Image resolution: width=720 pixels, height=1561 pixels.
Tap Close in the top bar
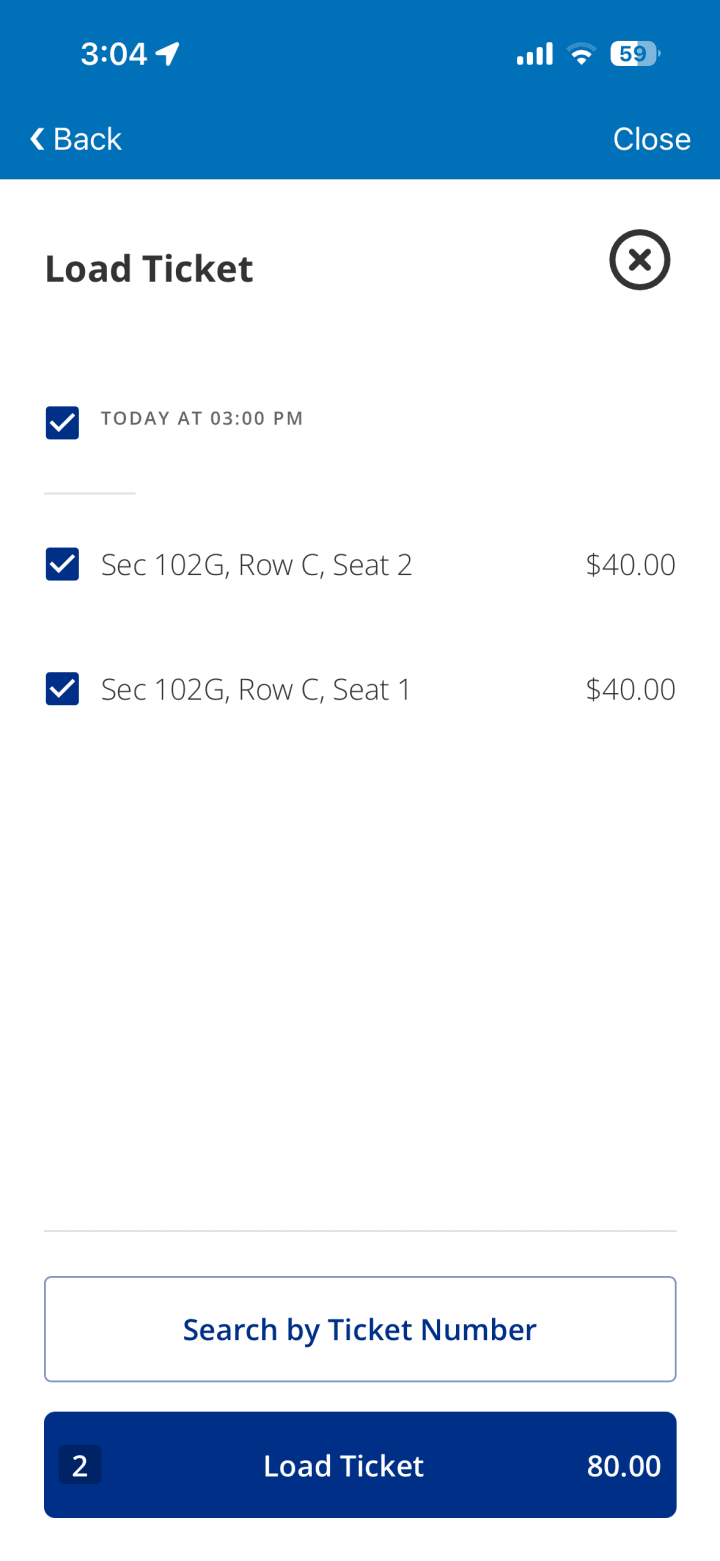coord(651,139)
